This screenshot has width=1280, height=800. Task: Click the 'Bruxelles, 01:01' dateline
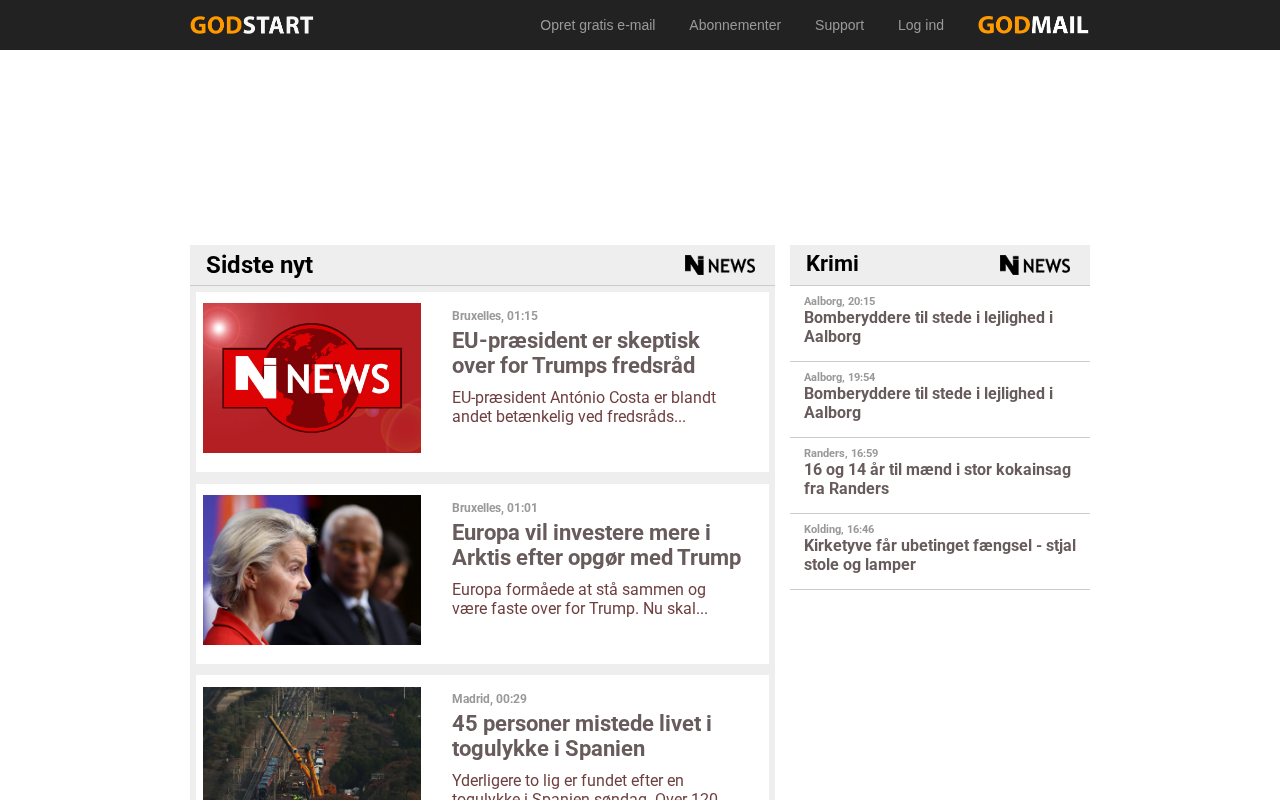(x=495, y=508)
